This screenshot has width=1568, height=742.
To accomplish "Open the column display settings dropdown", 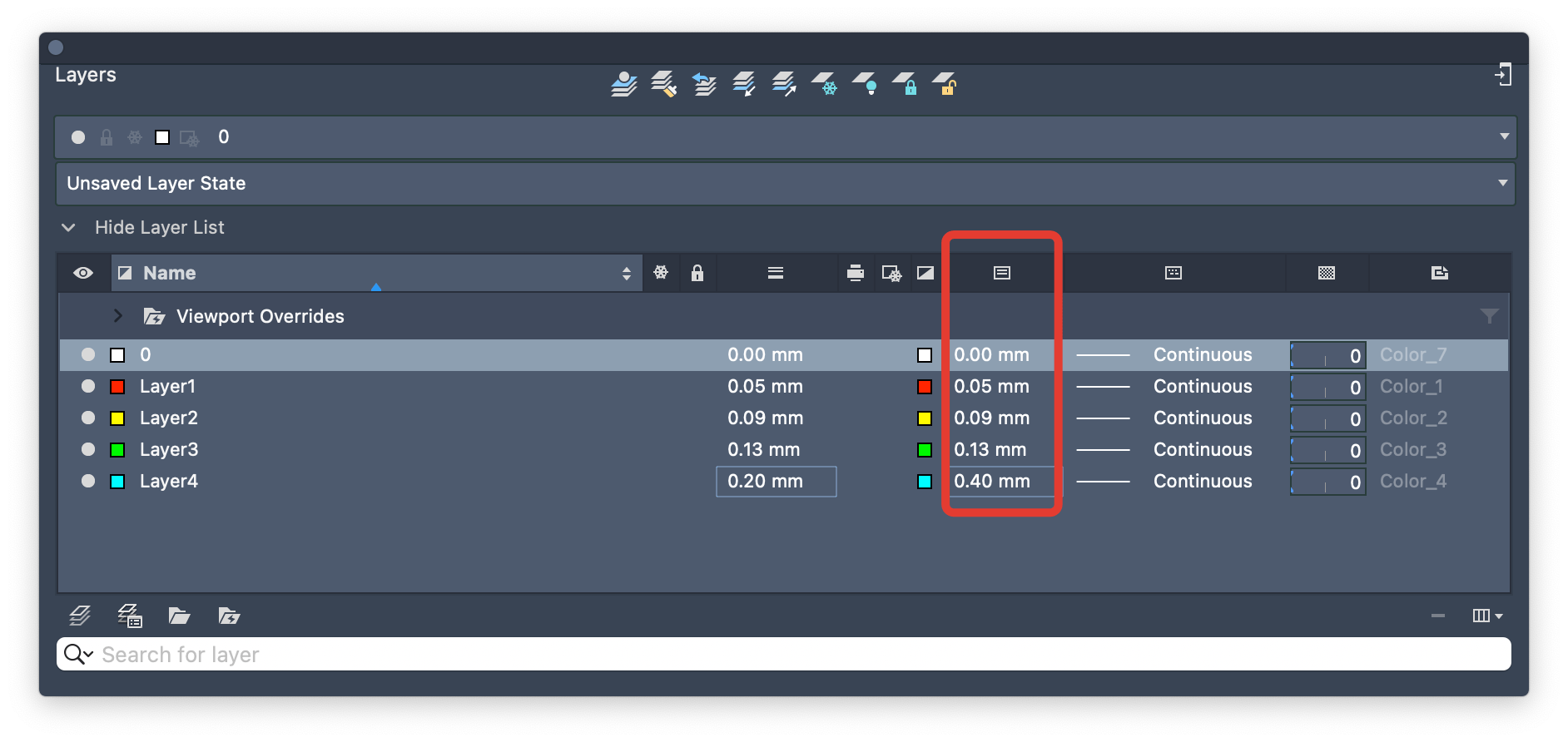I will click(x=1487, y=616).
